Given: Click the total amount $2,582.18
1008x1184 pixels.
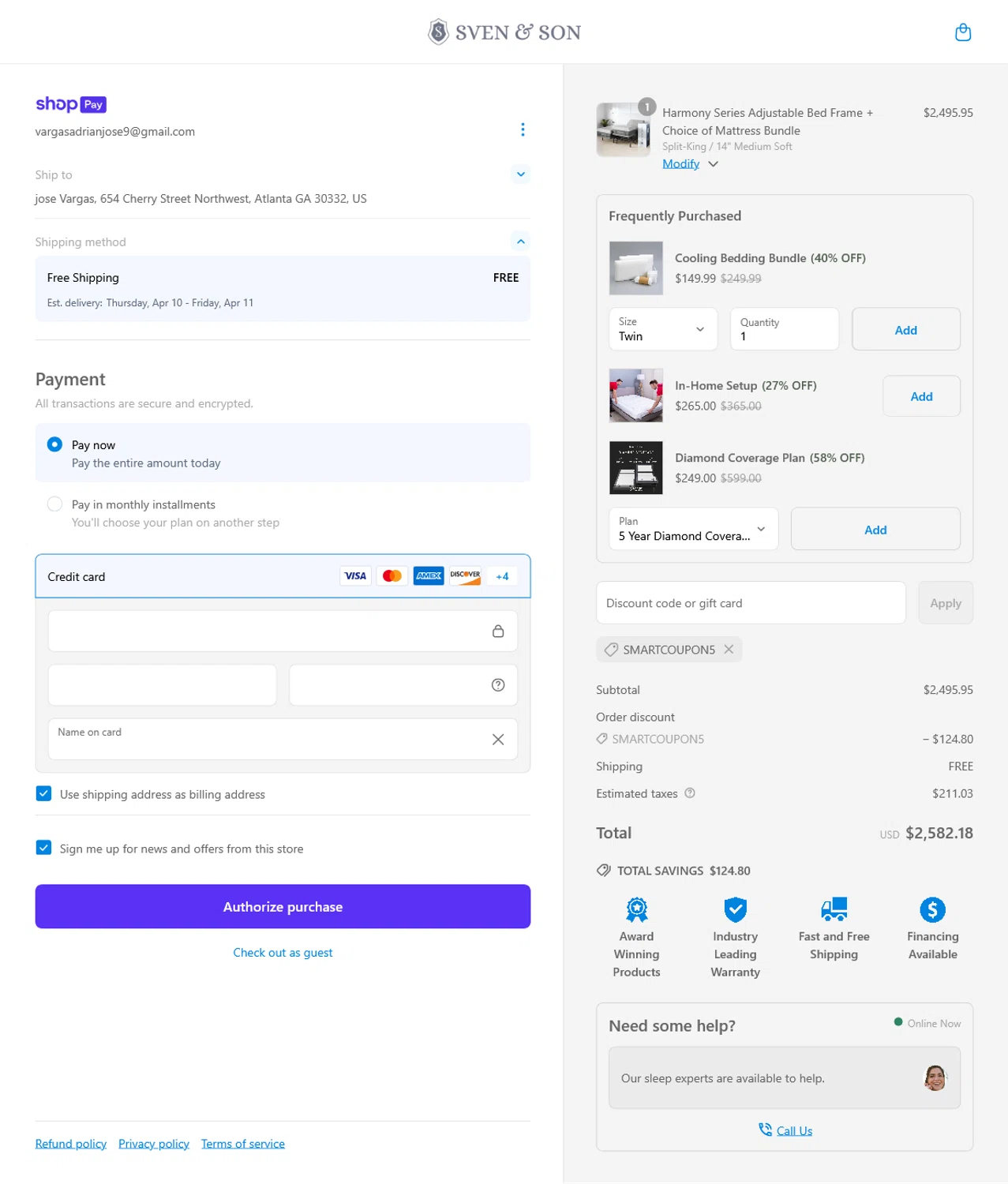Looking at the screenshot, I should click(939, 833).
